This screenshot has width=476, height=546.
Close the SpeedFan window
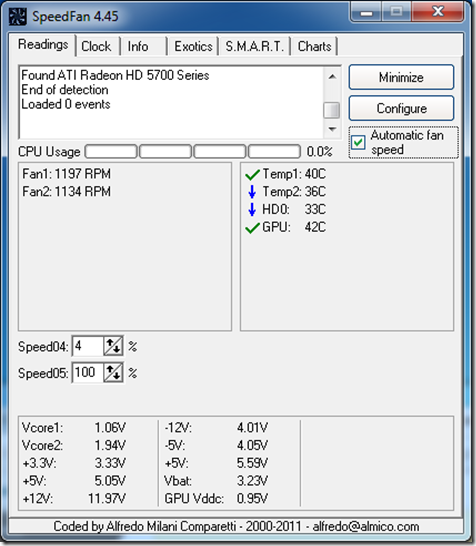[438, 12]
